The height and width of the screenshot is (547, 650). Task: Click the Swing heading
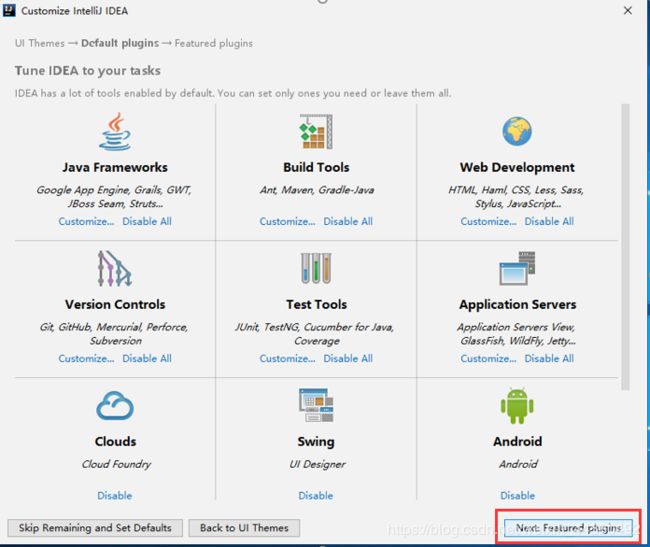click(316, 442)
